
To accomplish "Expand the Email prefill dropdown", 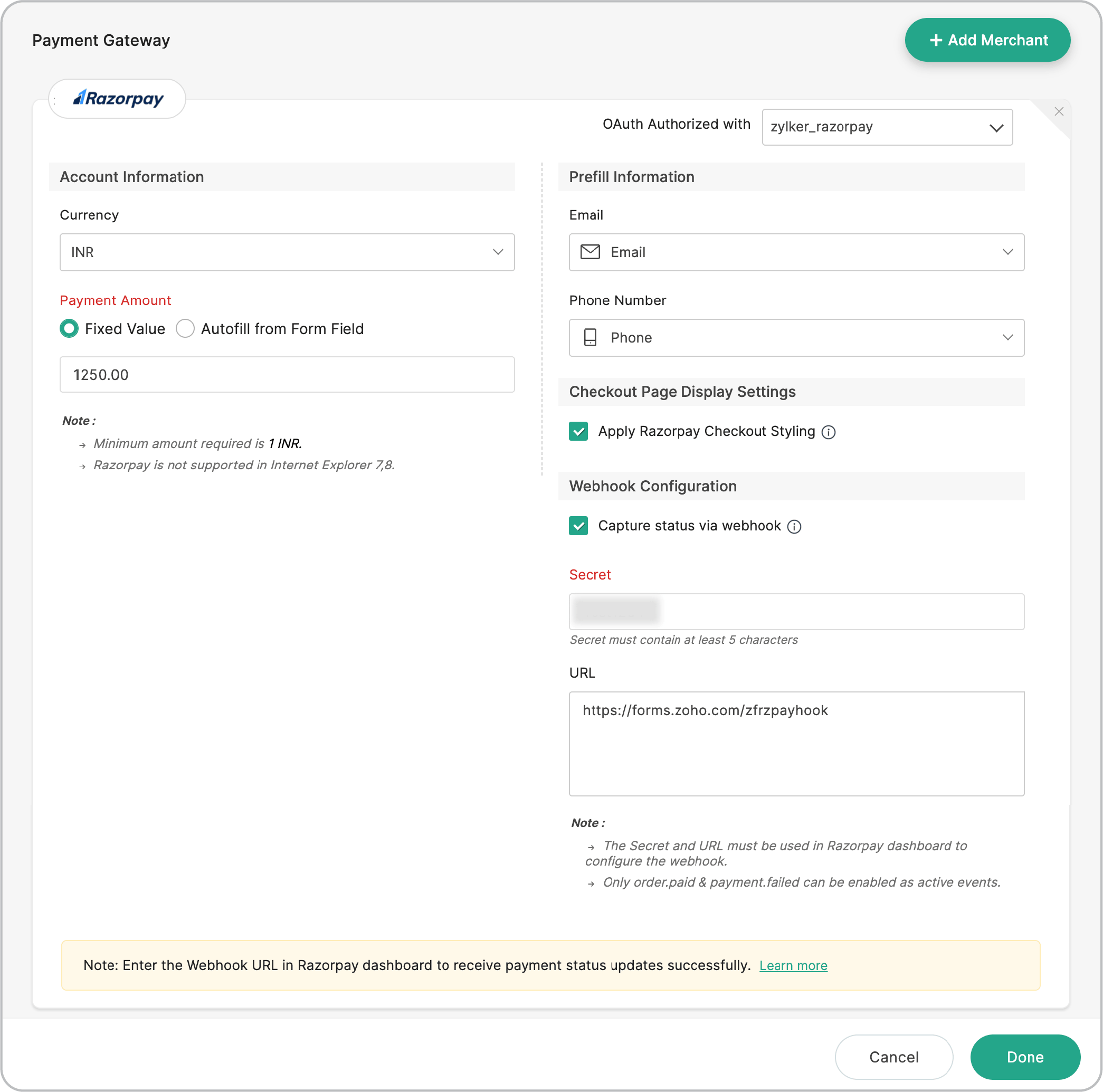I will (1008, 252).
